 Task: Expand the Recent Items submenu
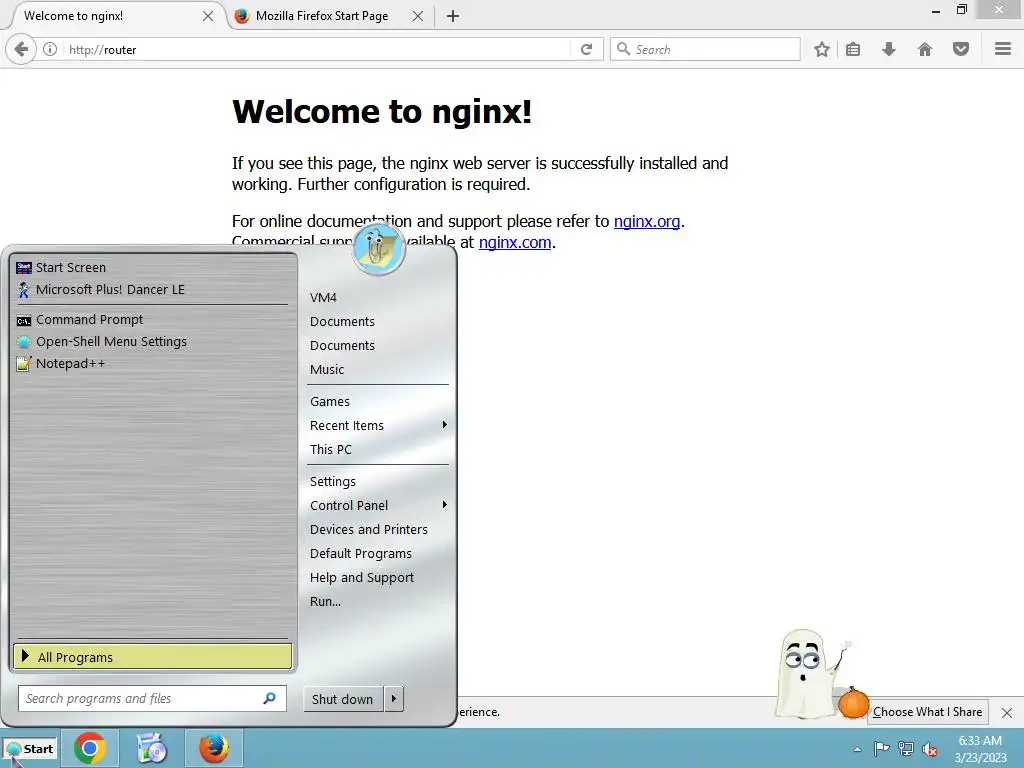click(377, 426)
